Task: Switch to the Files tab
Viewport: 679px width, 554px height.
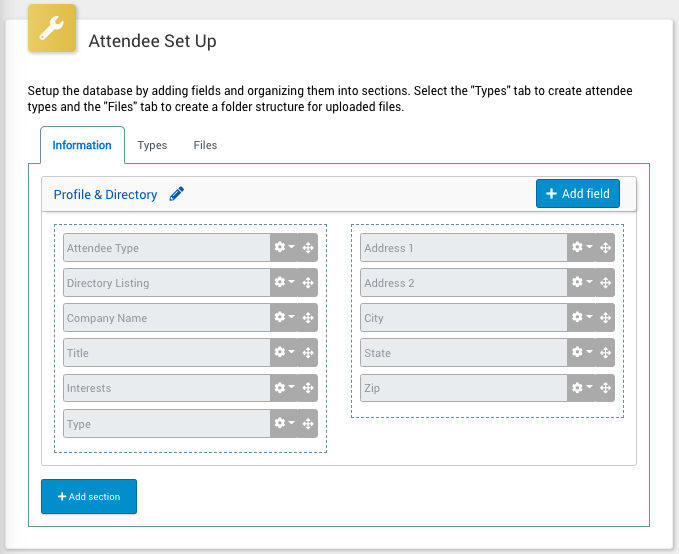Action: [x=205, y=145]
